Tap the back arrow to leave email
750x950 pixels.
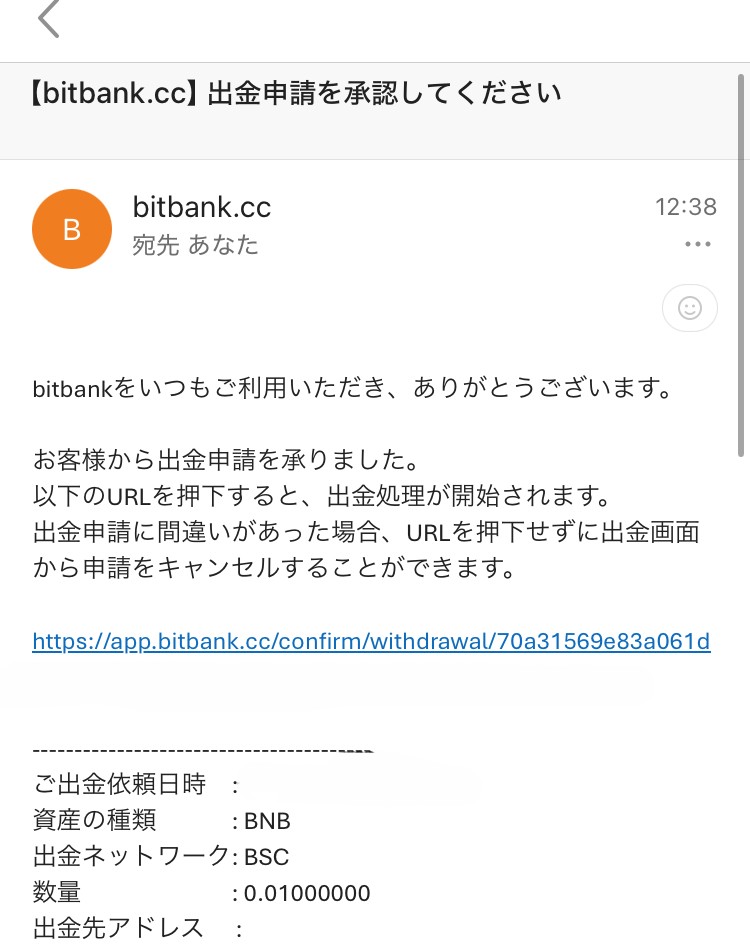pos(49,19)
